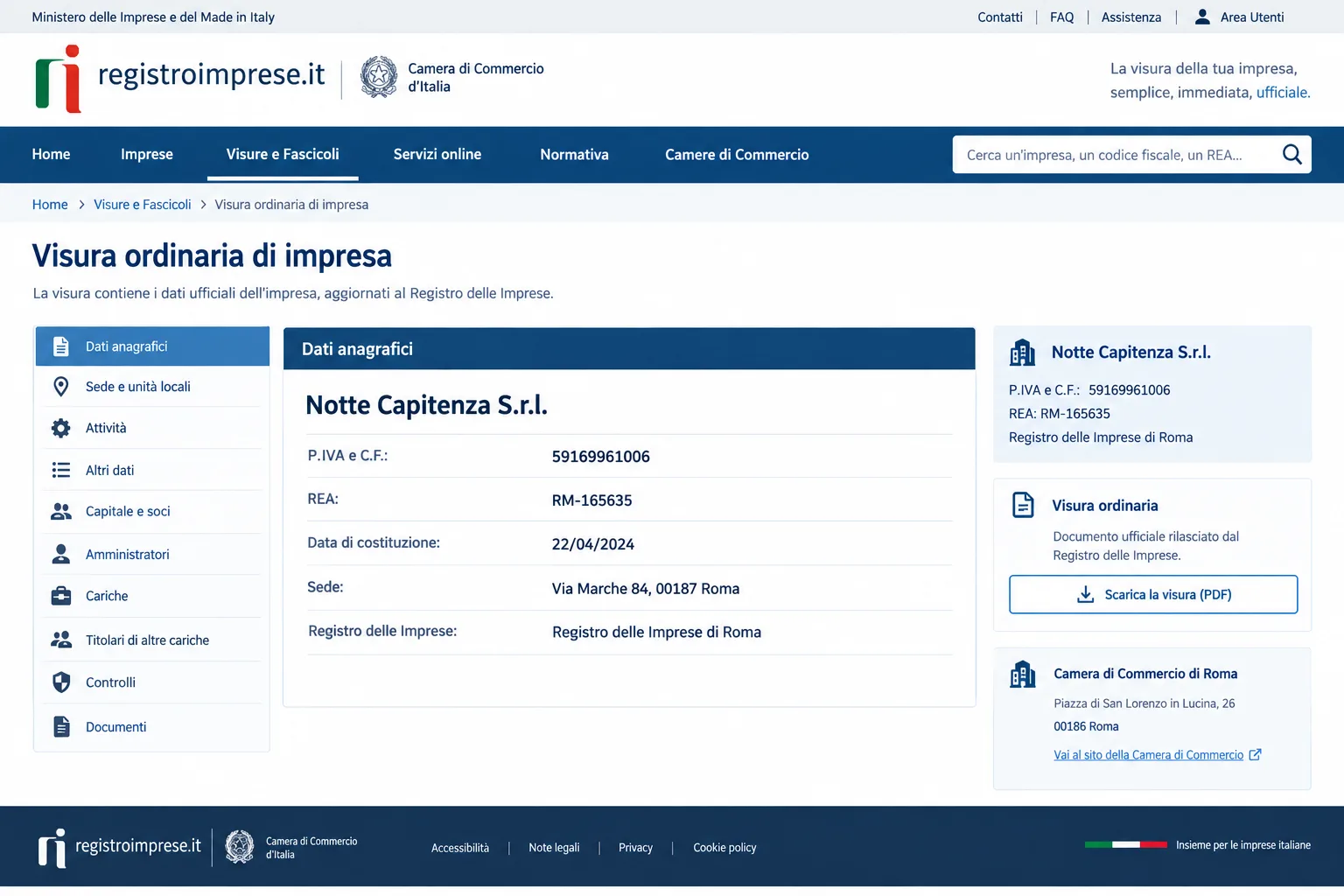Click the Controlli shield icon
This screenshot has width=1344, height=896.
click(x=61, y=682)
